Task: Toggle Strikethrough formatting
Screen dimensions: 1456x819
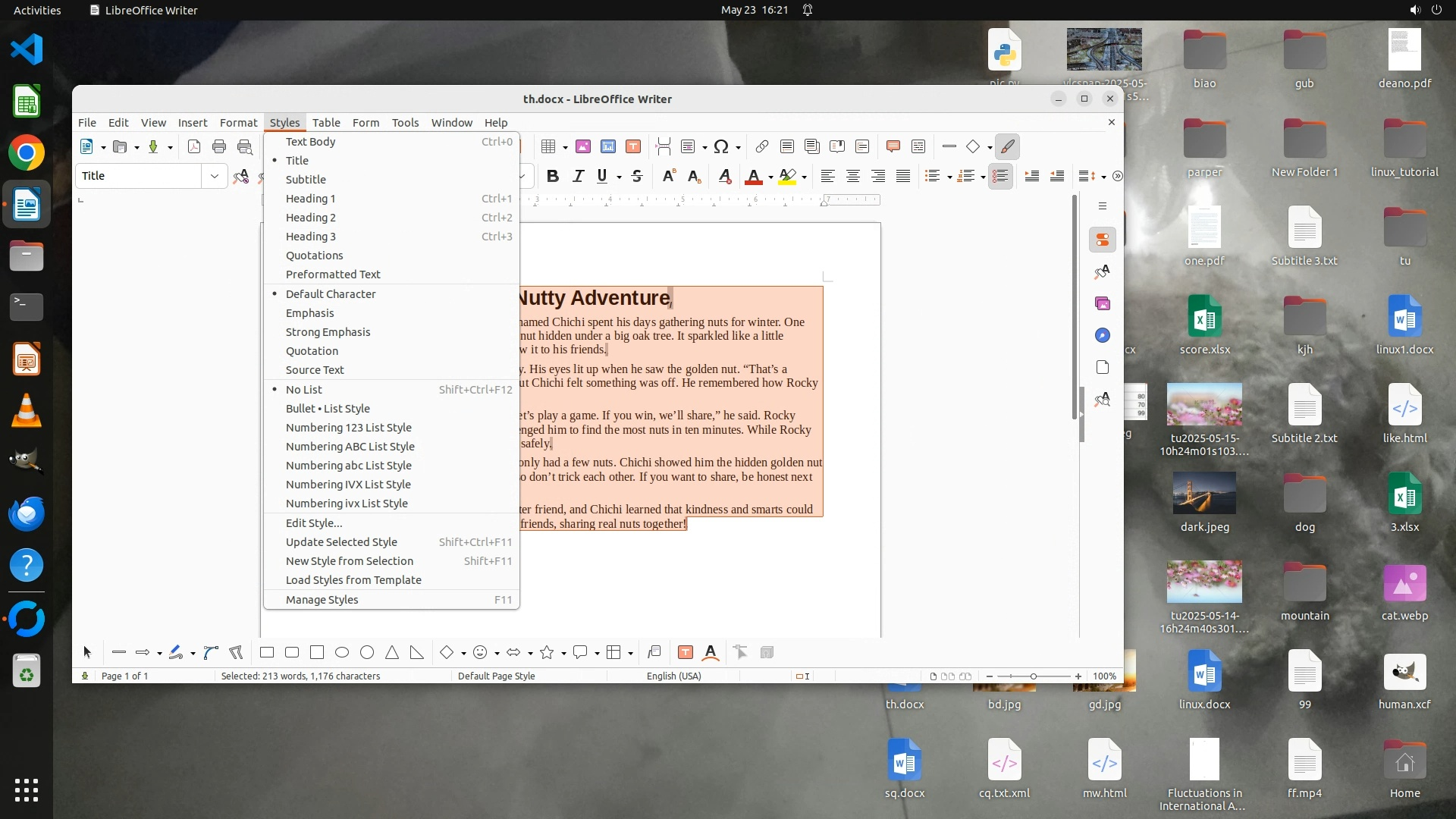Action: 637,176
